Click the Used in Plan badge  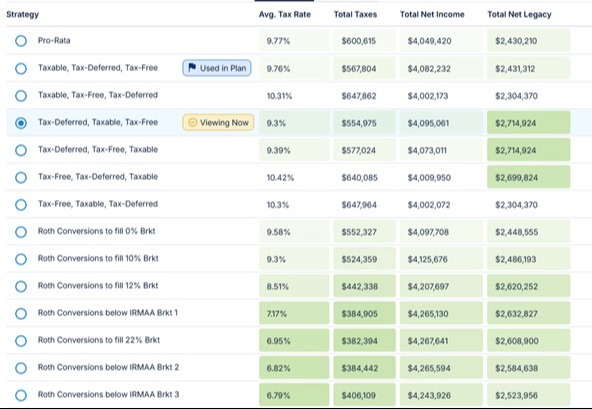[x=217, y=68]
